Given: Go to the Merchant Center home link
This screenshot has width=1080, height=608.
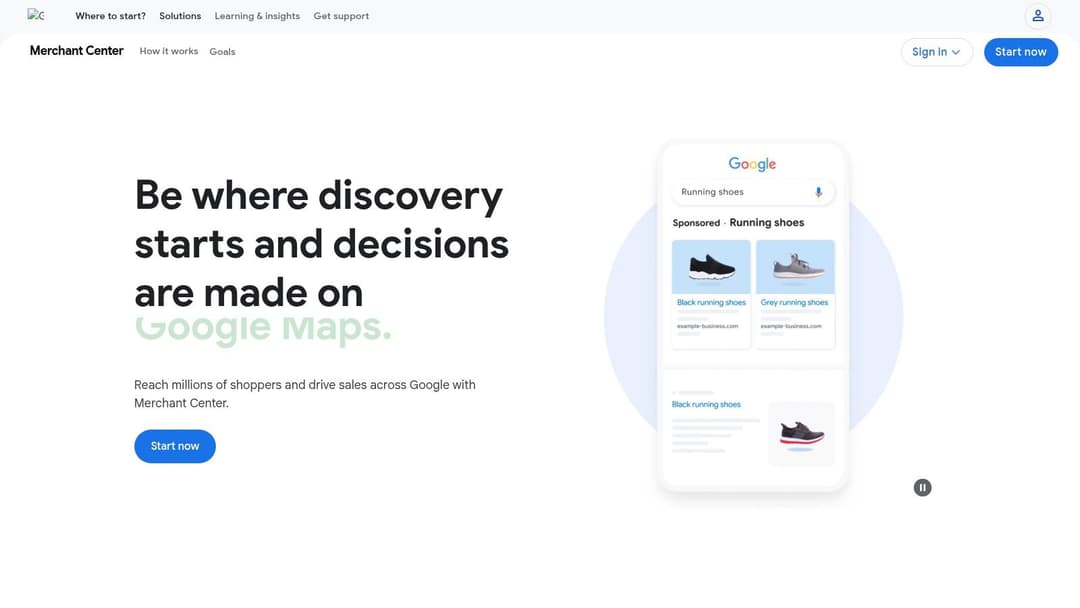Looking at the screenshot, I should point(76,51).
